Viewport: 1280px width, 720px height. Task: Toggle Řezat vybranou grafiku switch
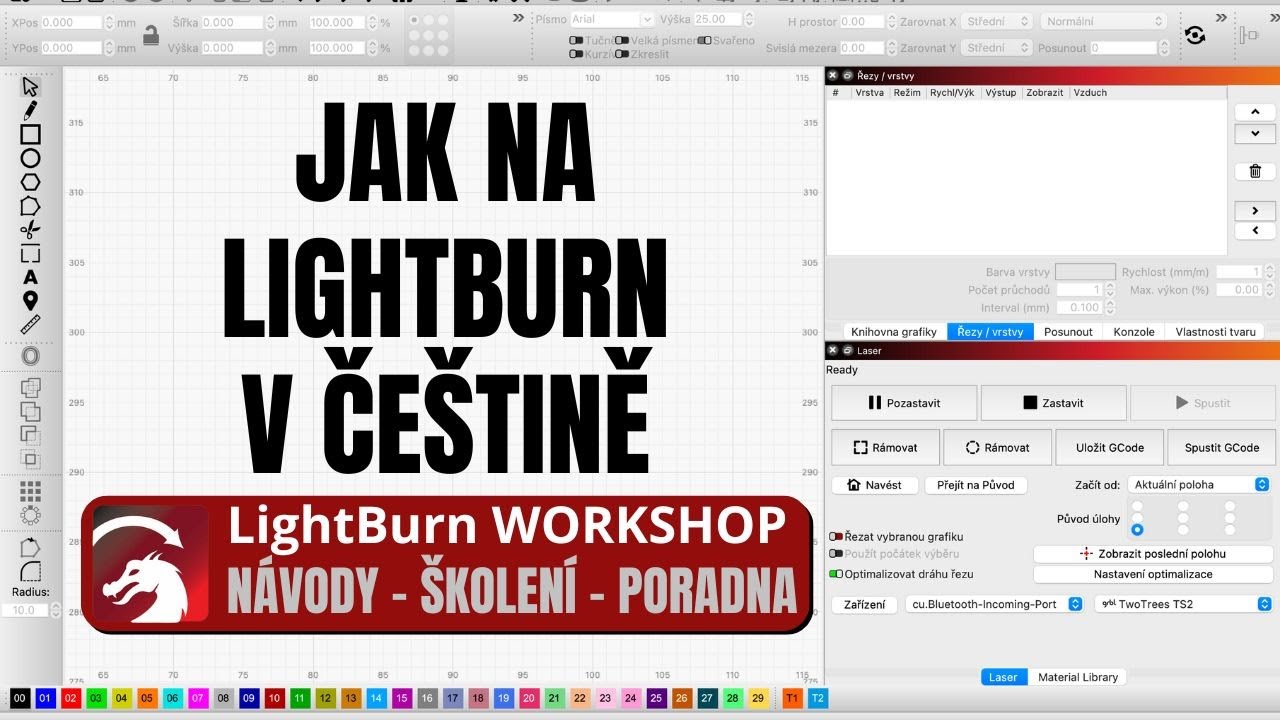point(836,537)
